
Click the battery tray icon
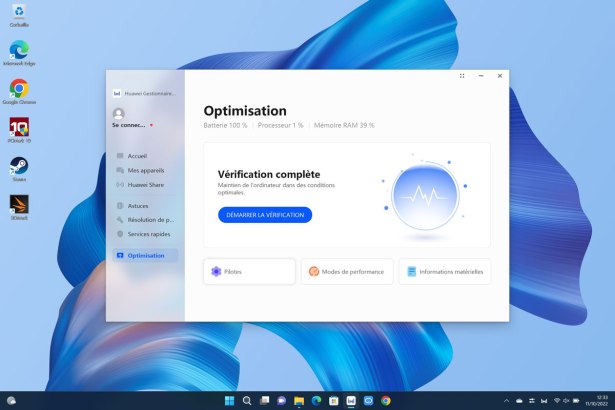pos(576,401)
